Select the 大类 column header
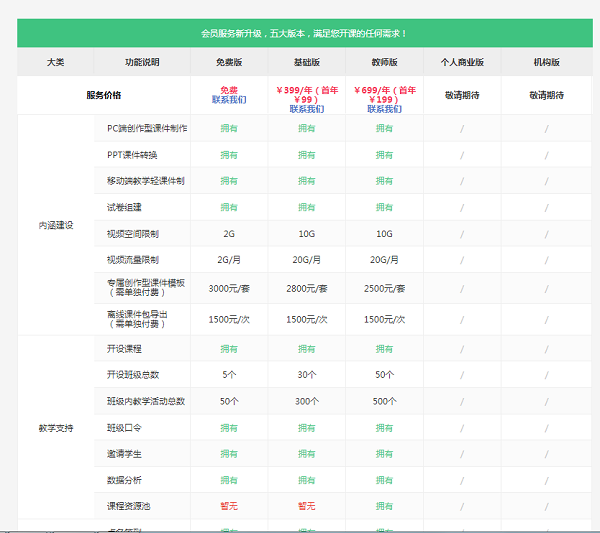This screenshot has width=600, height=533. 55,62
